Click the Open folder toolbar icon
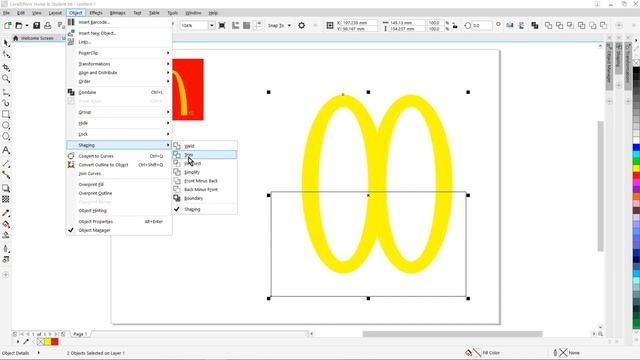The image size is (640, 360). pyautogui.click(x=19, y=25)
